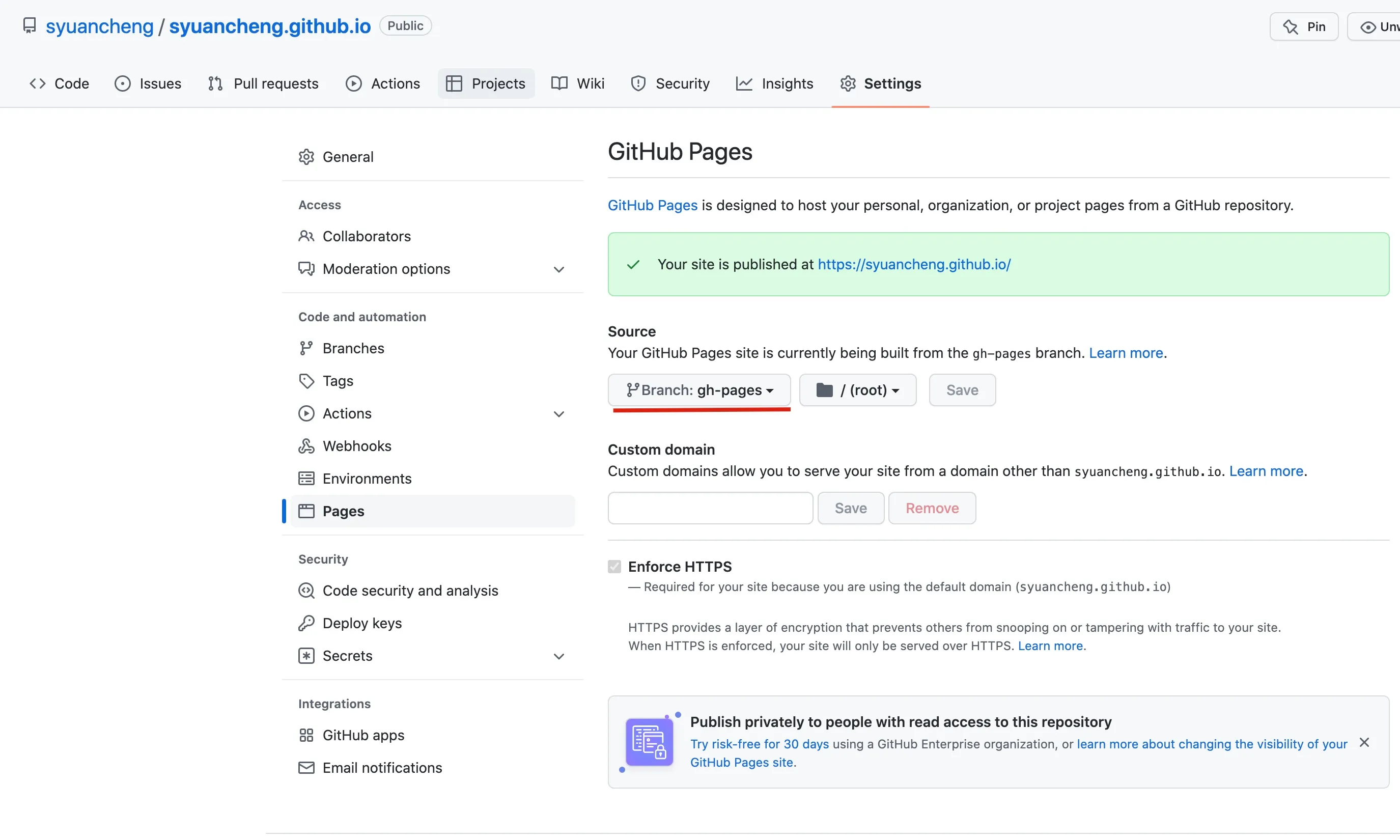The width and height of the screenshot is (1400, 840).
Task: Open the Insights tab
Action: tap(775, 84)
